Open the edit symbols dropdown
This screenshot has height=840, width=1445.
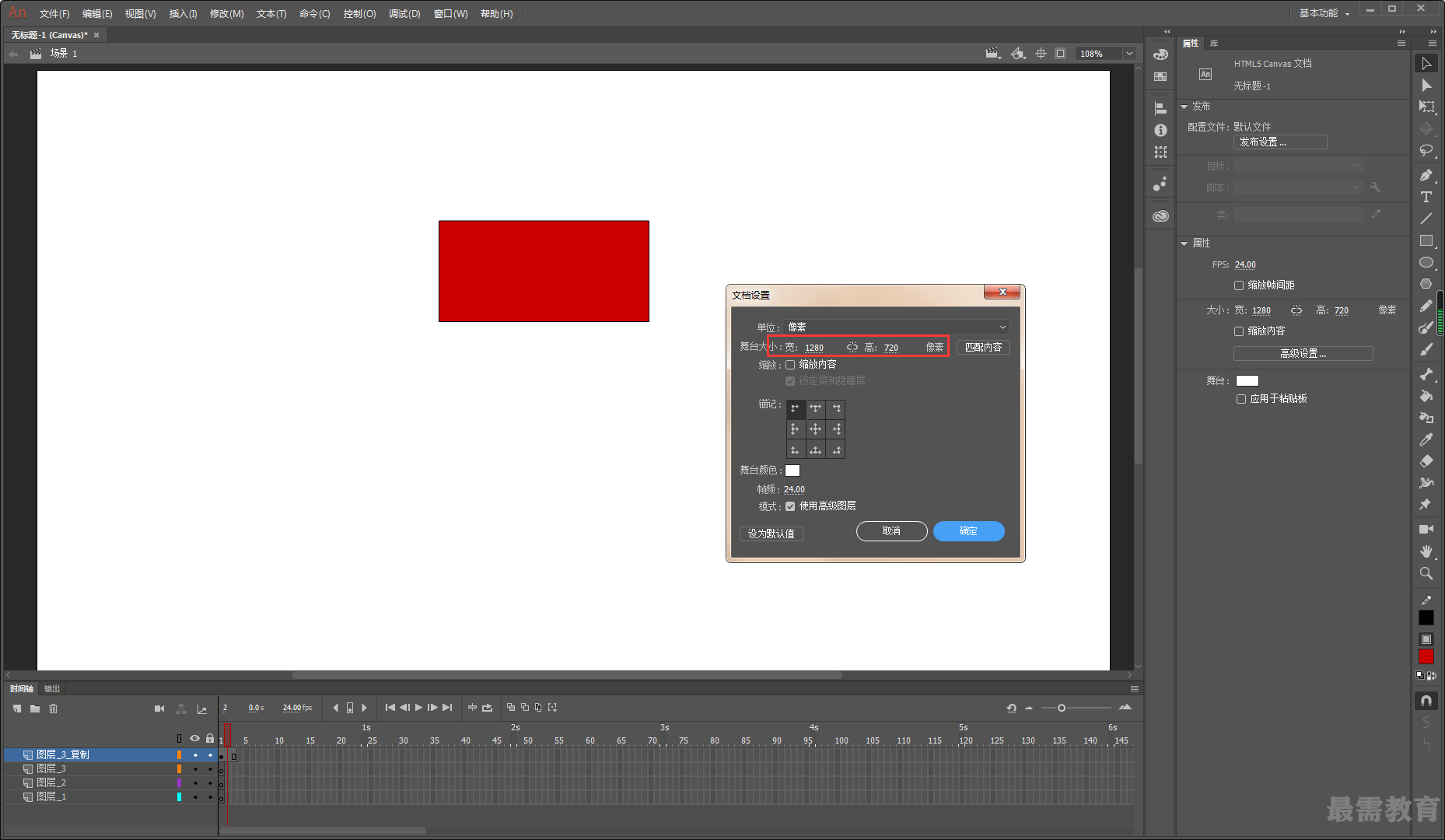click(x=1018, y=54)
